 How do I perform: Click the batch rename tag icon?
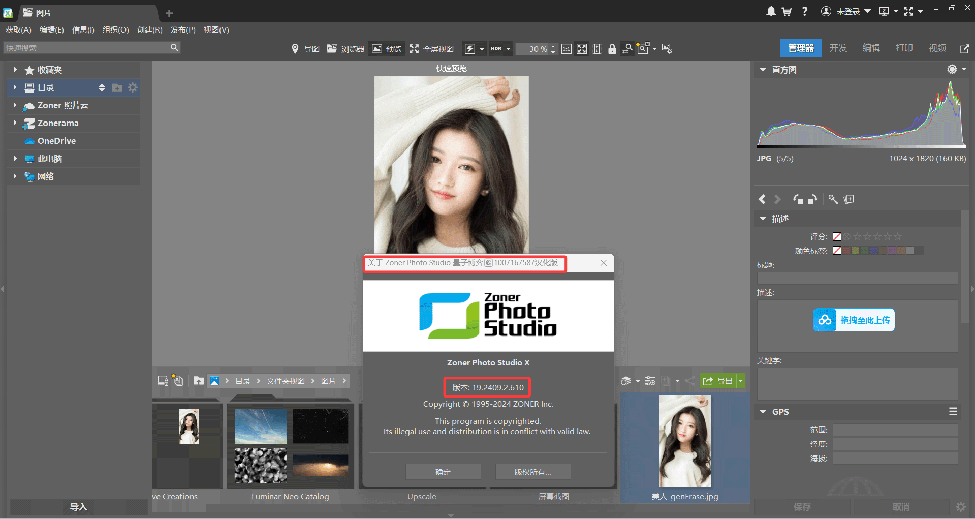click(x=849, y=199)
